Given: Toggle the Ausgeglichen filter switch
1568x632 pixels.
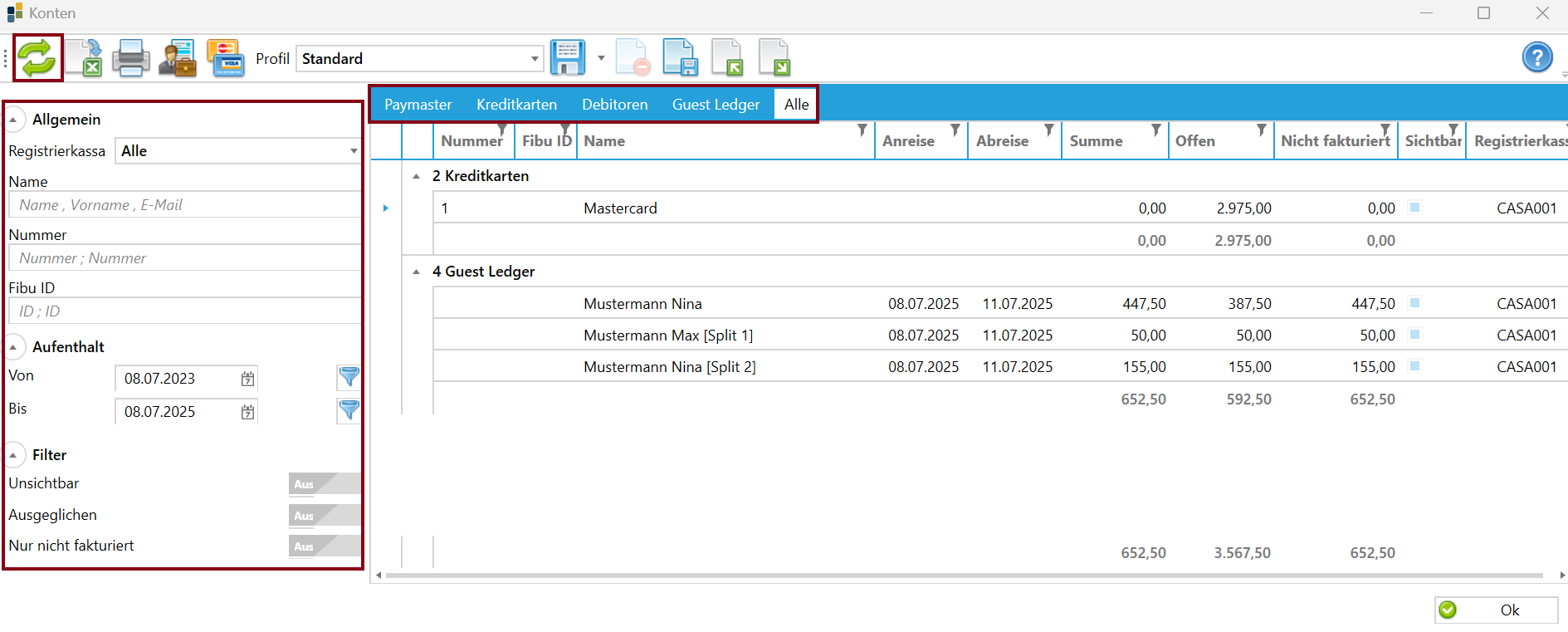Looking at the screenshot, I should tap(325, 515).
